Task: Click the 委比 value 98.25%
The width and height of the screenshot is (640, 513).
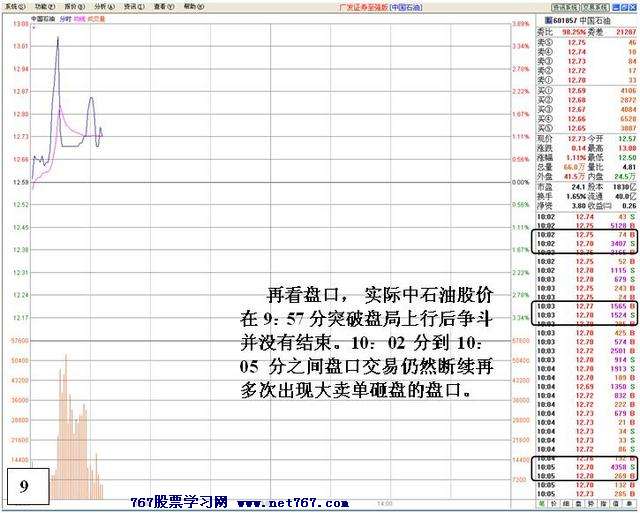Action: [573, 32]
